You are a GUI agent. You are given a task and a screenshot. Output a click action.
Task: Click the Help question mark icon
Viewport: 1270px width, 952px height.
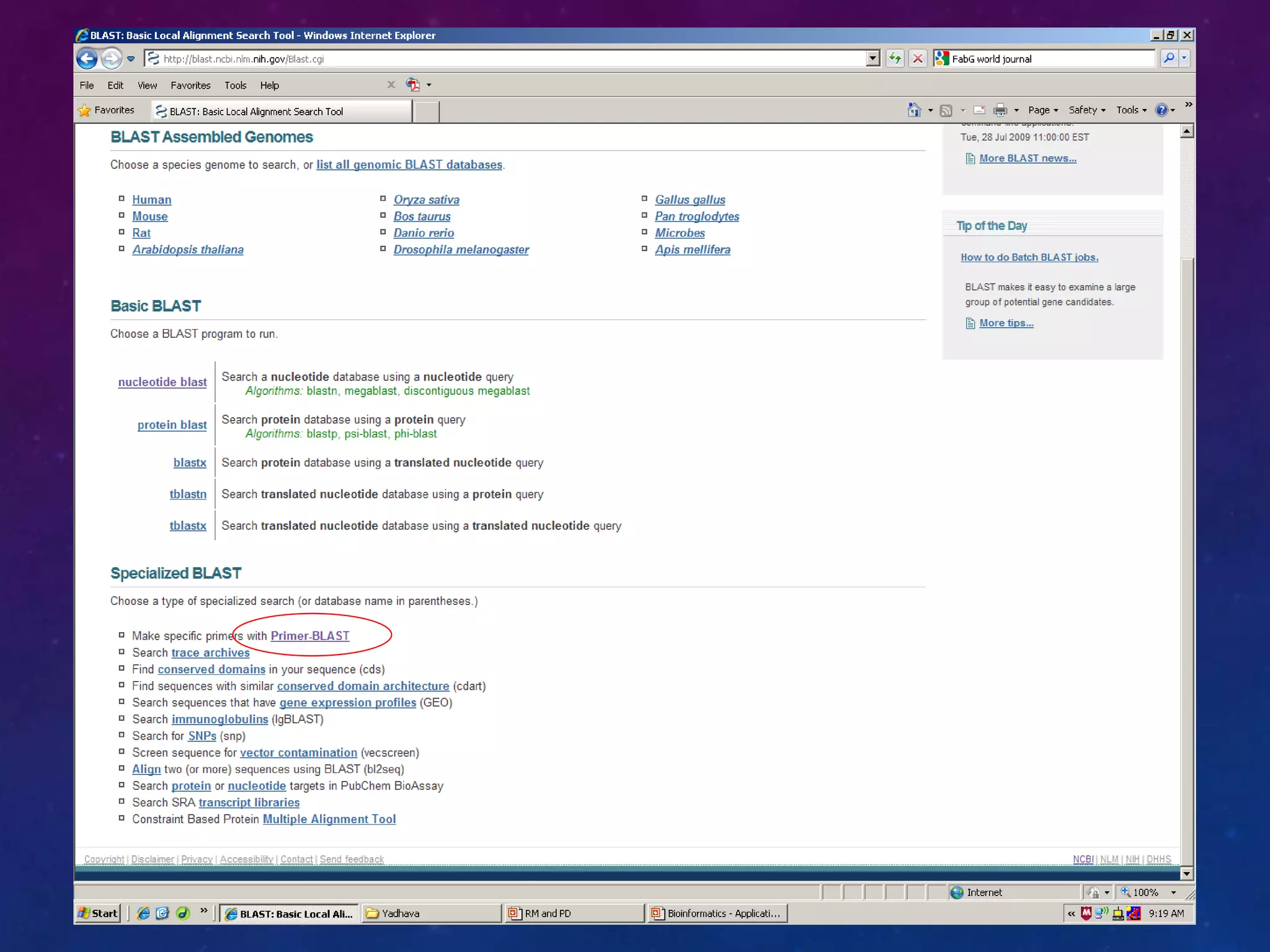point(1161,110)
